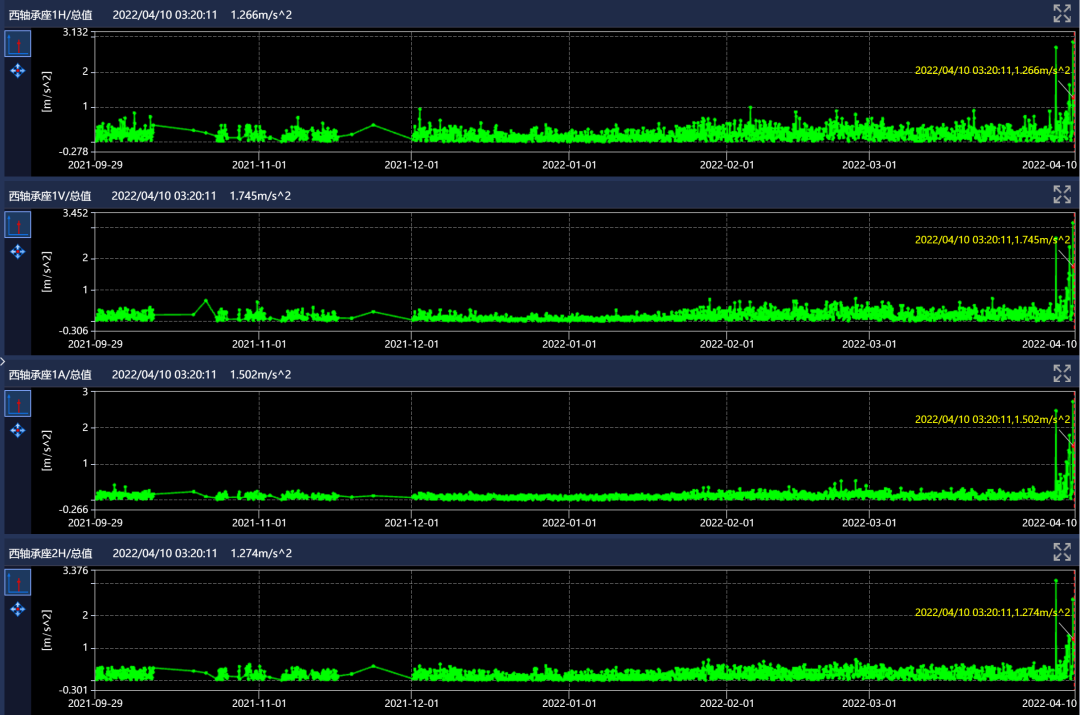This screenshot has height=715, width=1080.
Task: Click the 西轴承座2H/总值 panel title
Action: click(50, 553)
